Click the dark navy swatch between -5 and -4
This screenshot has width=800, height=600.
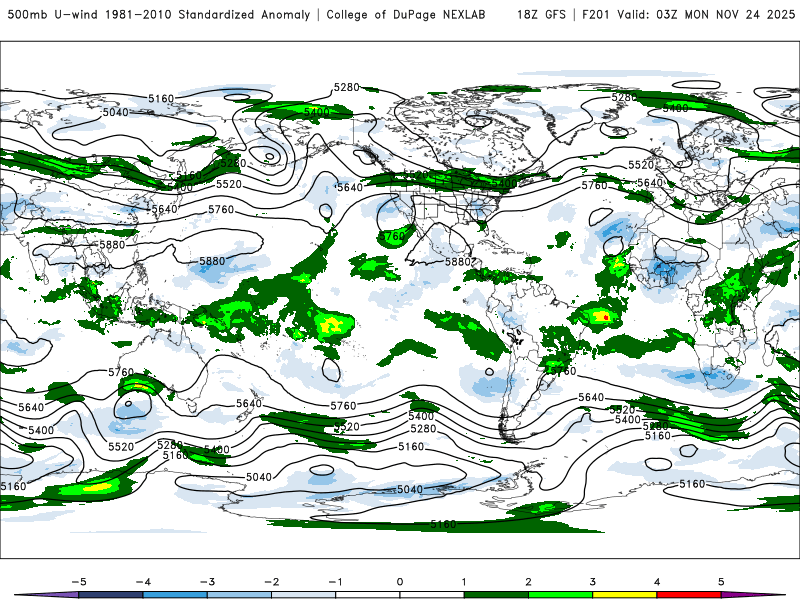111,595
